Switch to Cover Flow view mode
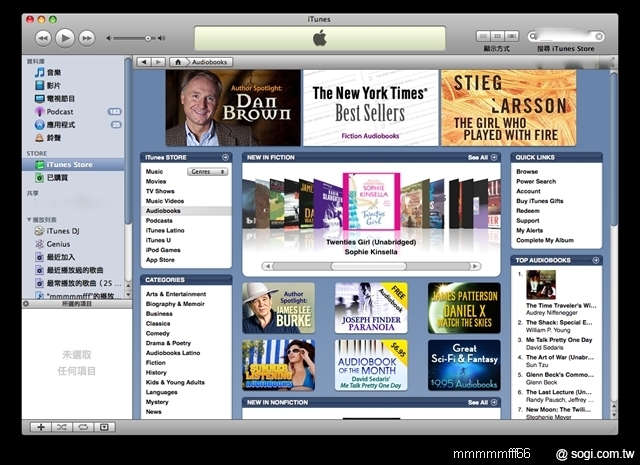The height and width of the screenshot is (465, 640). click(x=510, y=36)
